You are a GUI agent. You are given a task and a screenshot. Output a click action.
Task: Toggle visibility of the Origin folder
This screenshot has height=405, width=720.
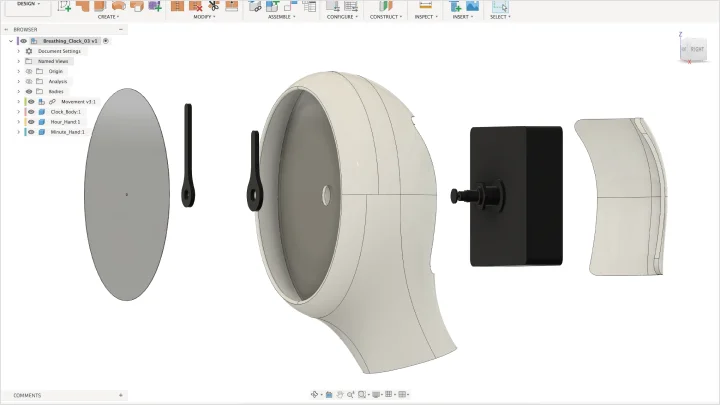pos(29,71)
